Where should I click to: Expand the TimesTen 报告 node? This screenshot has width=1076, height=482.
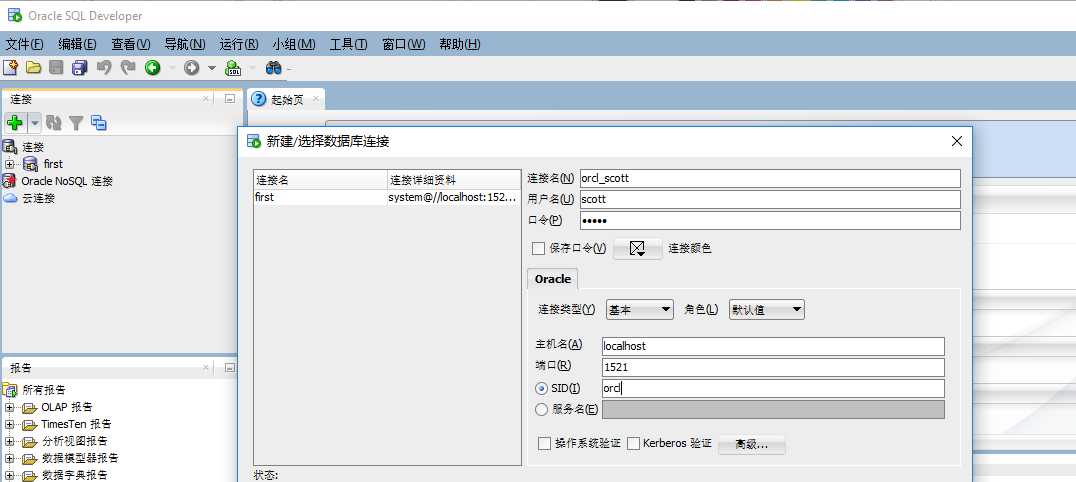10,424
